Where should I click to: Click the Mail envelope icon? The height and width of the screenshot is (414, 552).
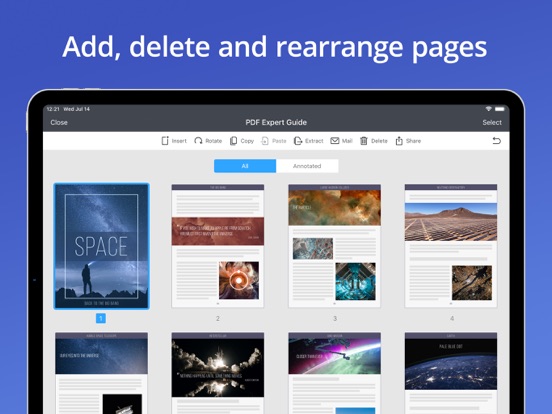click(x=334, y=141)
